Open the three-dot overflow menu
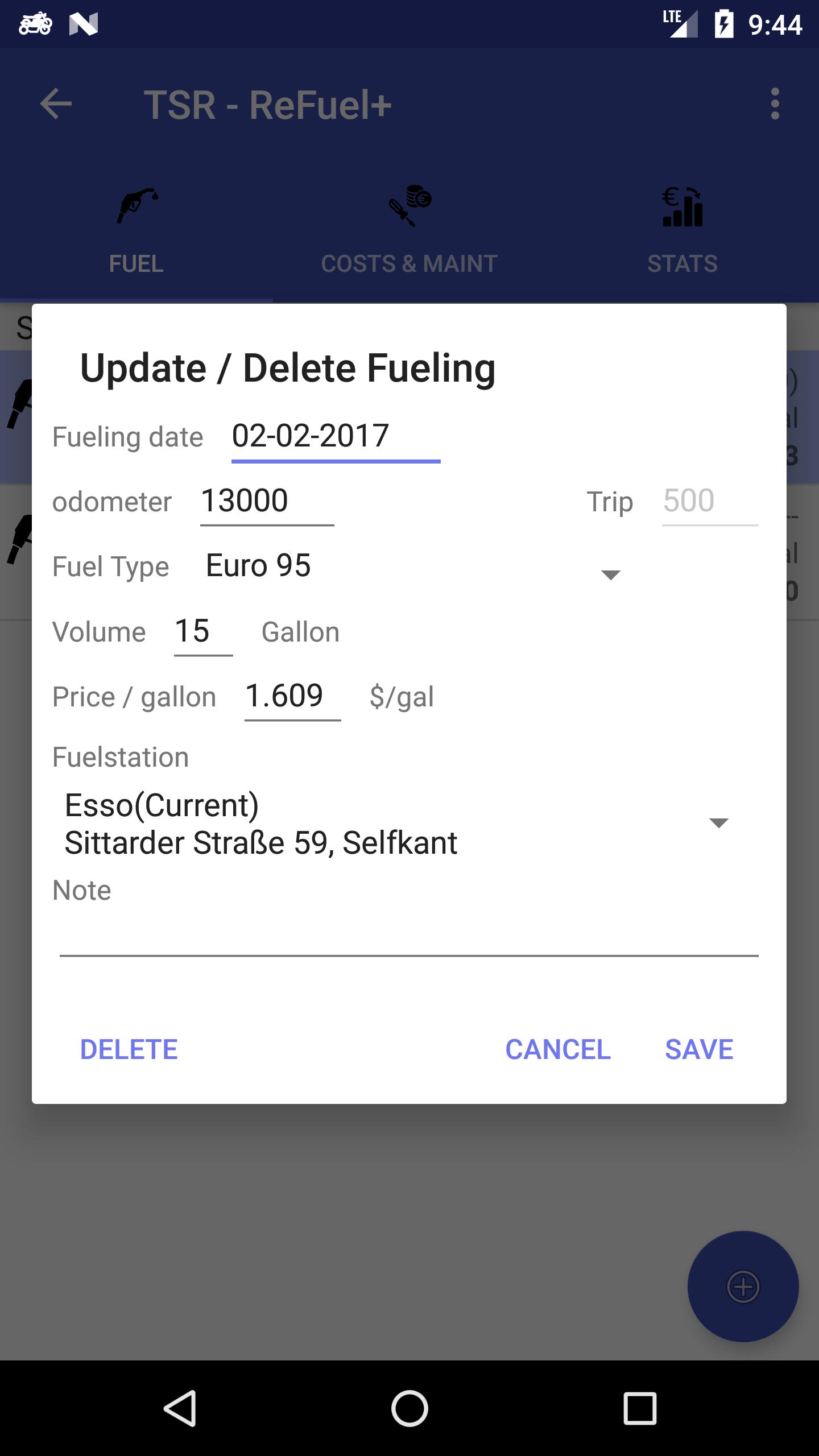The width and height of the screenshot is (819, 1456). (x=775, y=104)
